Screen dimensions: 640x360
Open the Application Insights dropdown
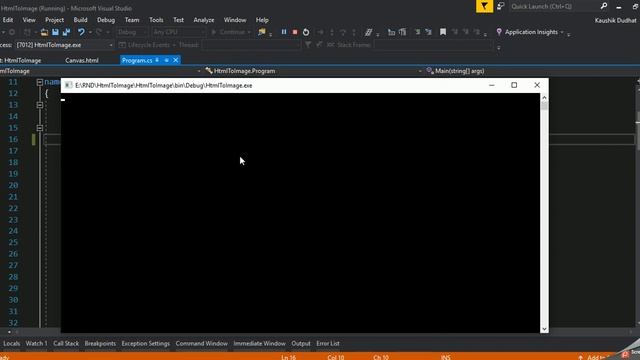(562, 32)
